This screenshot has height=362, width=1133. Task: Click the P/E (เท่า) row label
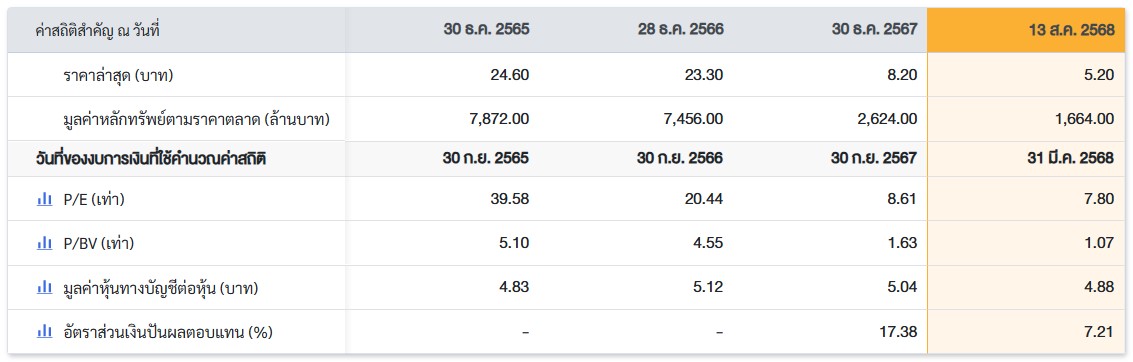[94, 200]
